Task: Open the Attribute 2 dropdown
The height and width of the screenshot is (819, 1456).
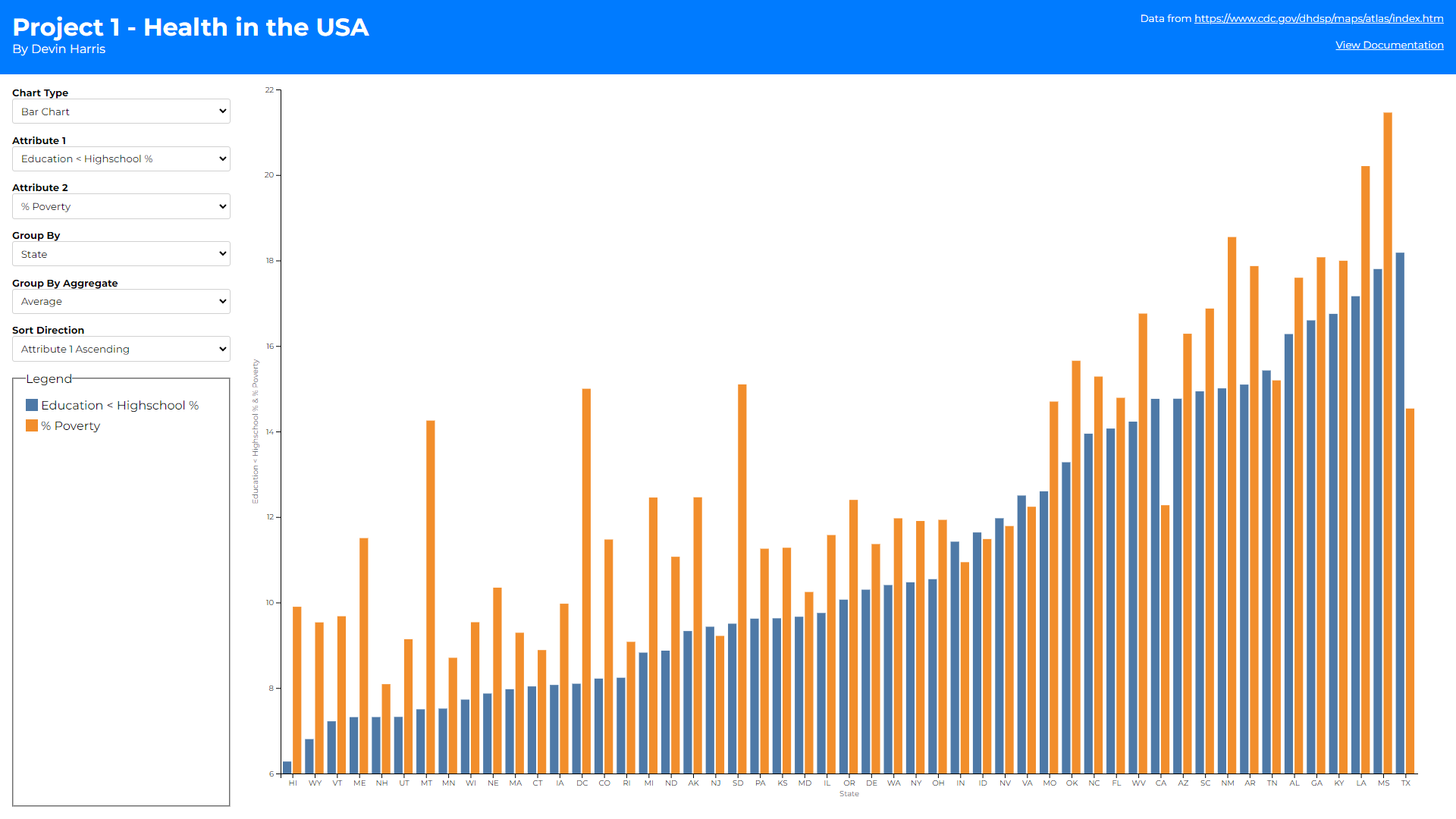Action: click(121, 206)
